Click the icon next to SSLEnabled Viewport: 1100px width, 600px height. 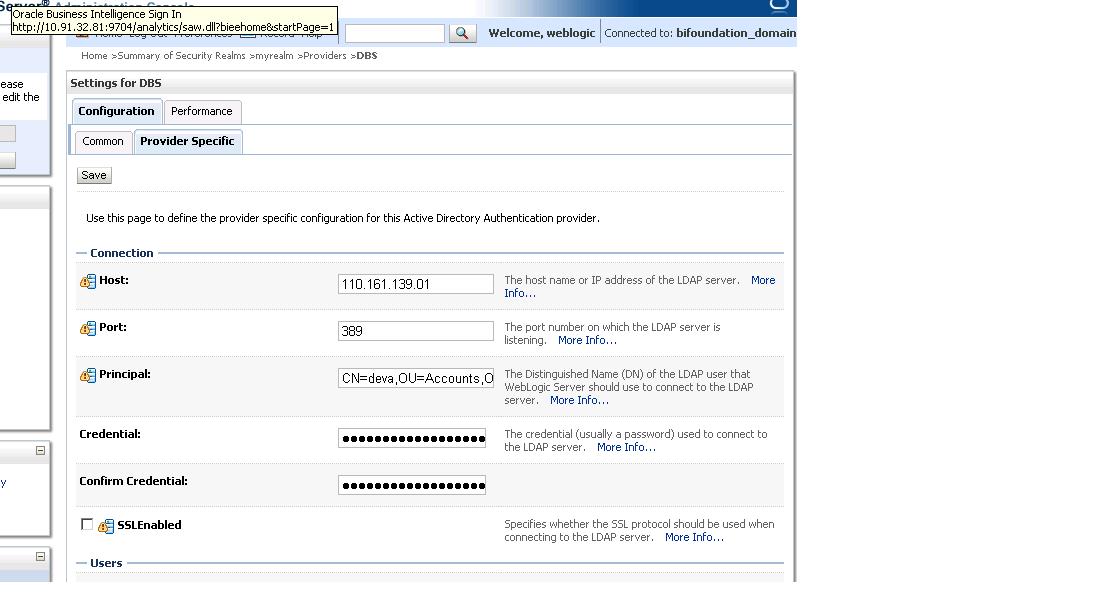tap(106, 526)
